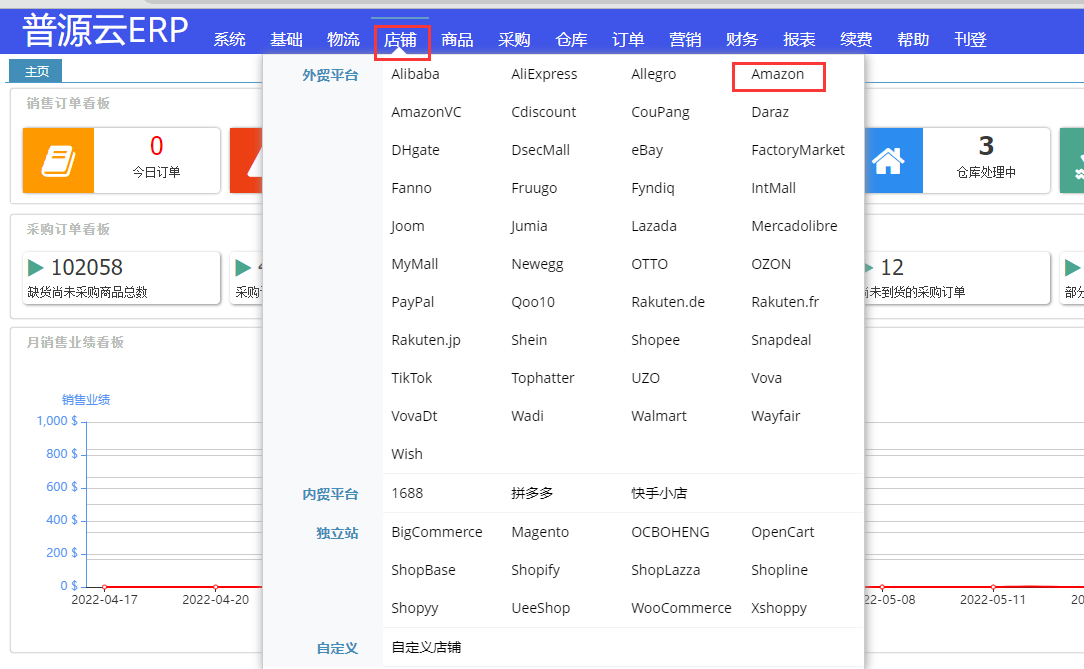Open the Shein platform entry
1084x669 pixels.
pos(530,341)
